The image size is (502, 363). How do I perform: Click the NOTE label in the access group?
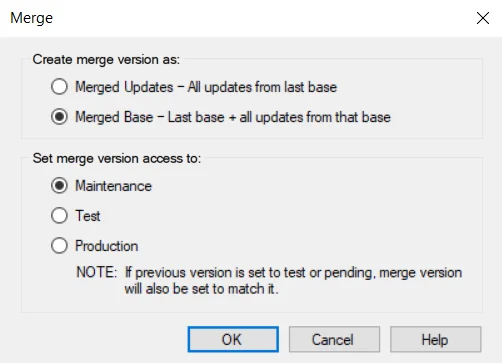coord(97,272)
